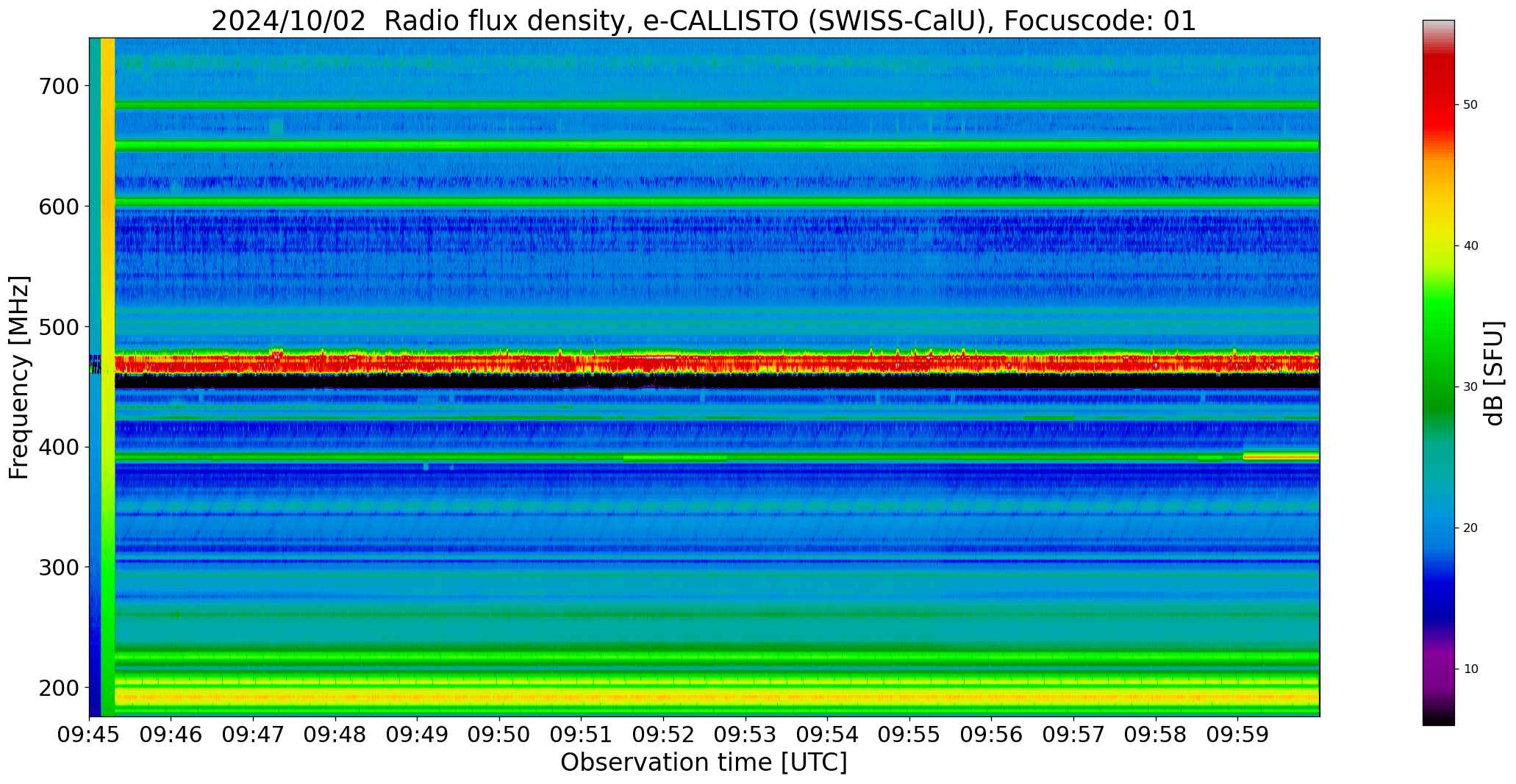
Task: Click the red emission band near 470 MHz
Action: [717, 362]
